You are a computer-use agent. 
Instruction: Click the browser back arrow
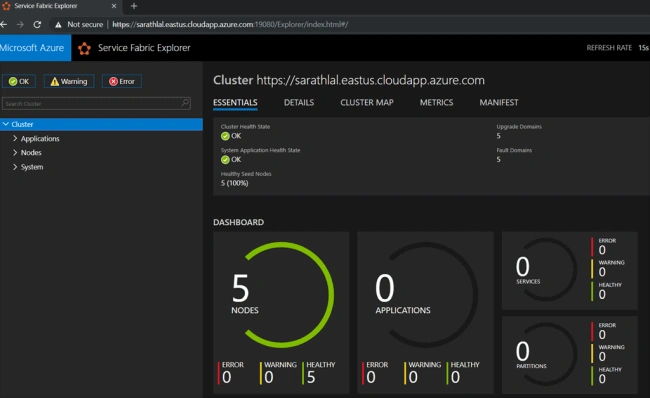click(4, 24)
